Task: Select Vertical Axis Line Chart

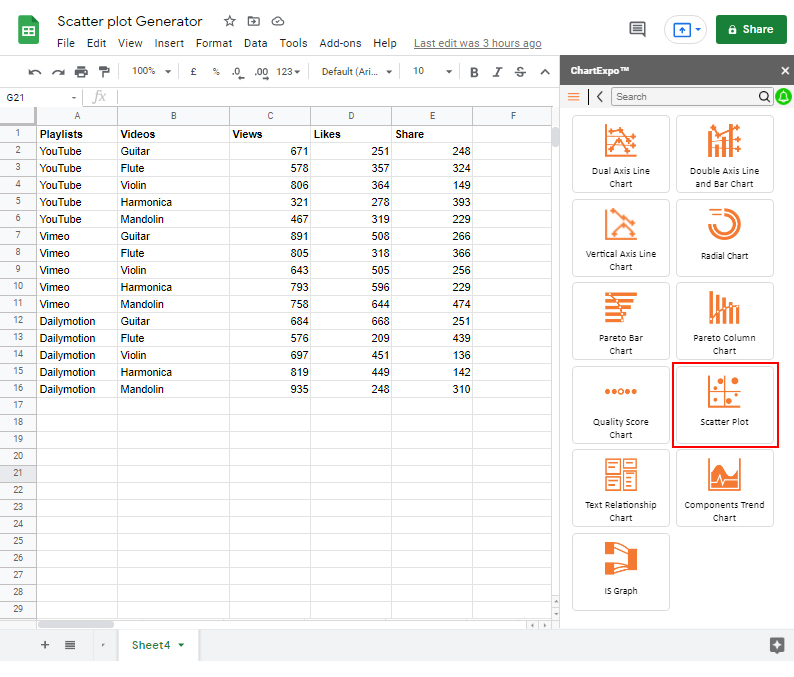Action: [621, 237]
